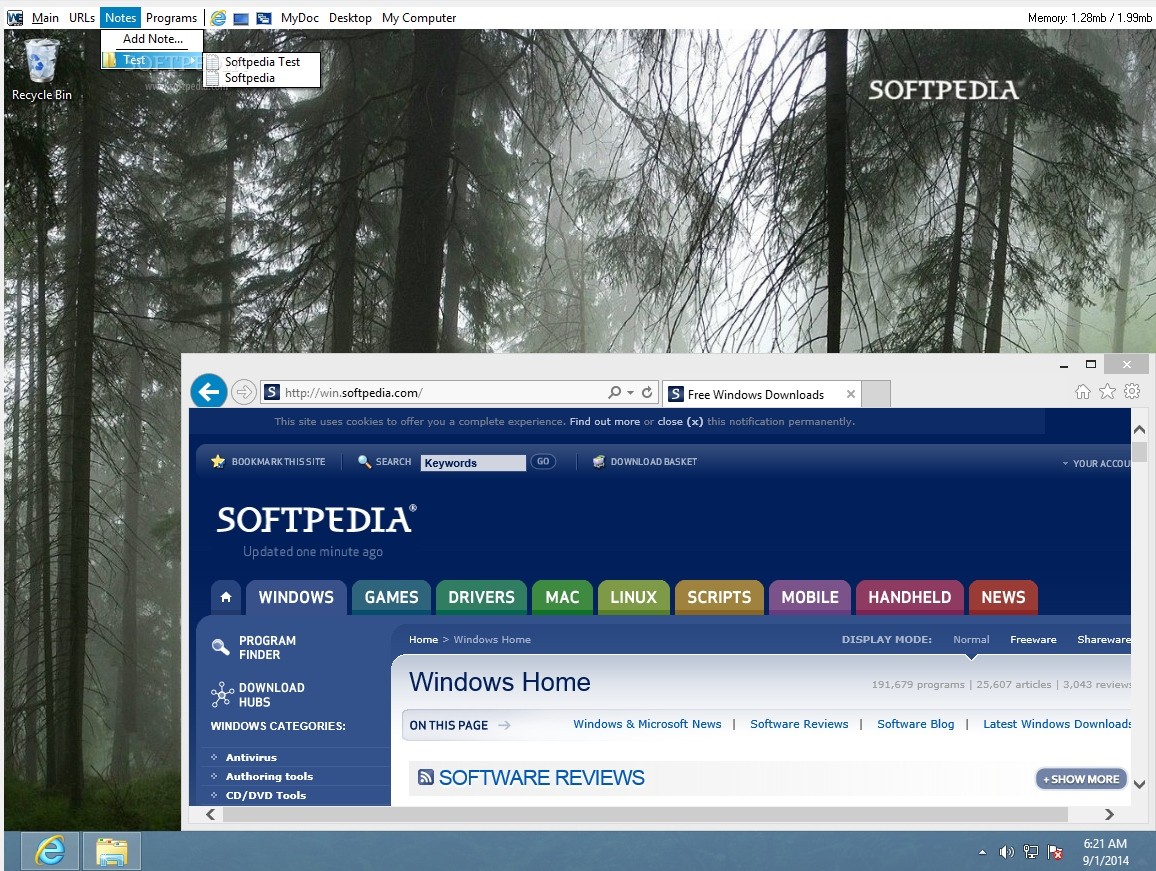1156x871 pixels.
Task: Open MyDoc shortcut
Action: click(x=299, y=18)
